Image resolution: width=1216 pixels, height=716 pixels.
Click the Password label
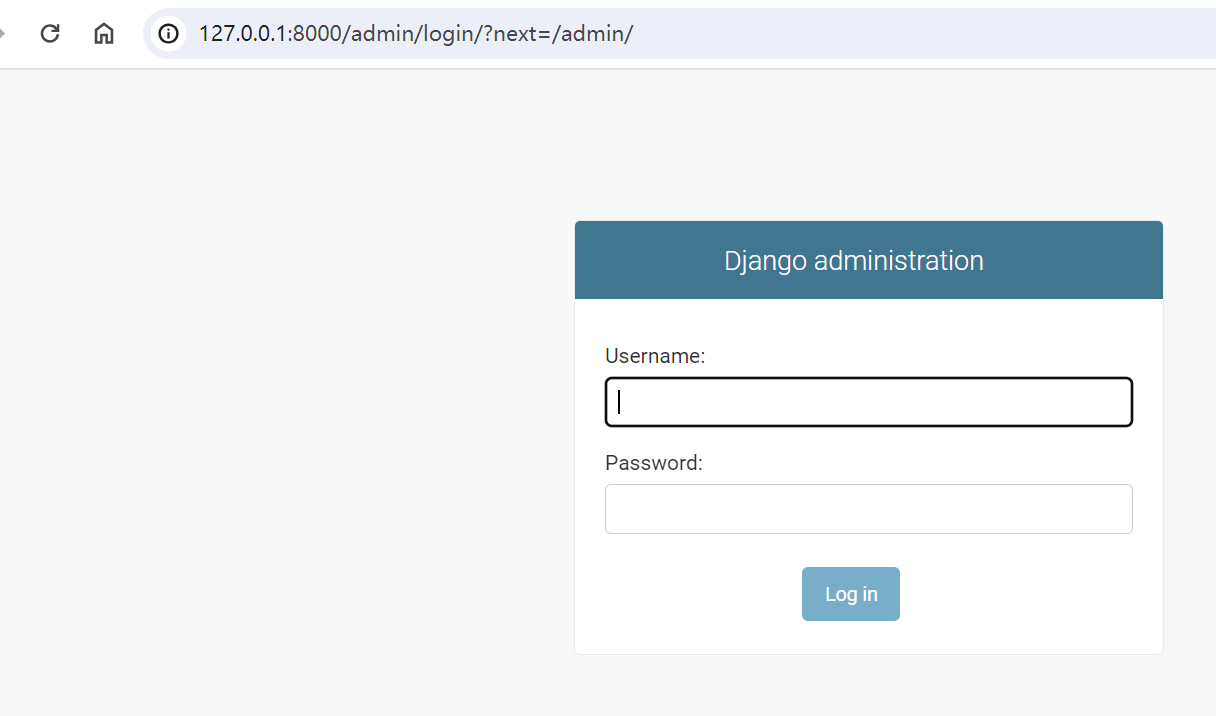(x=654, y=463)
